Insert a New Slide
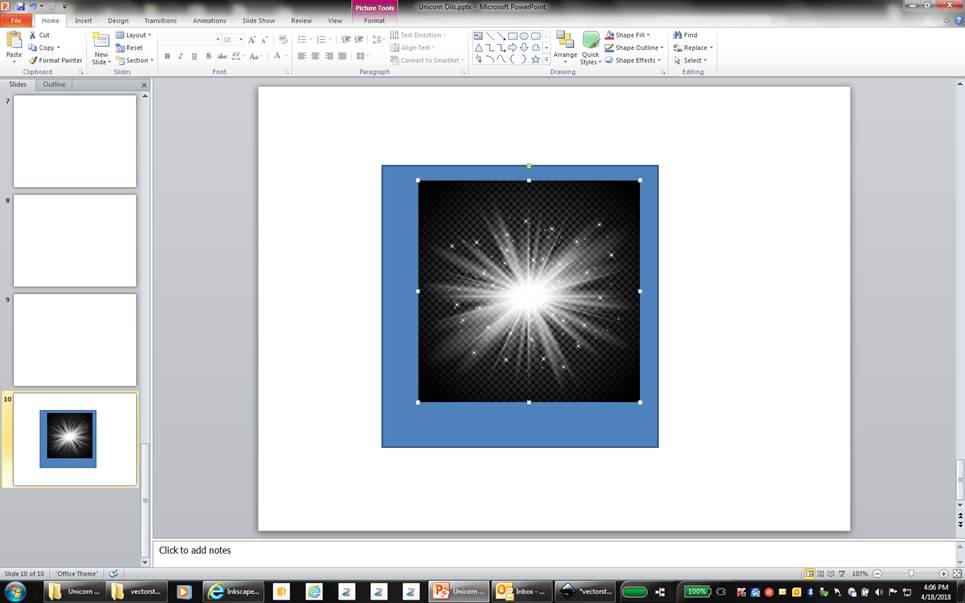 tap(101, 41)
